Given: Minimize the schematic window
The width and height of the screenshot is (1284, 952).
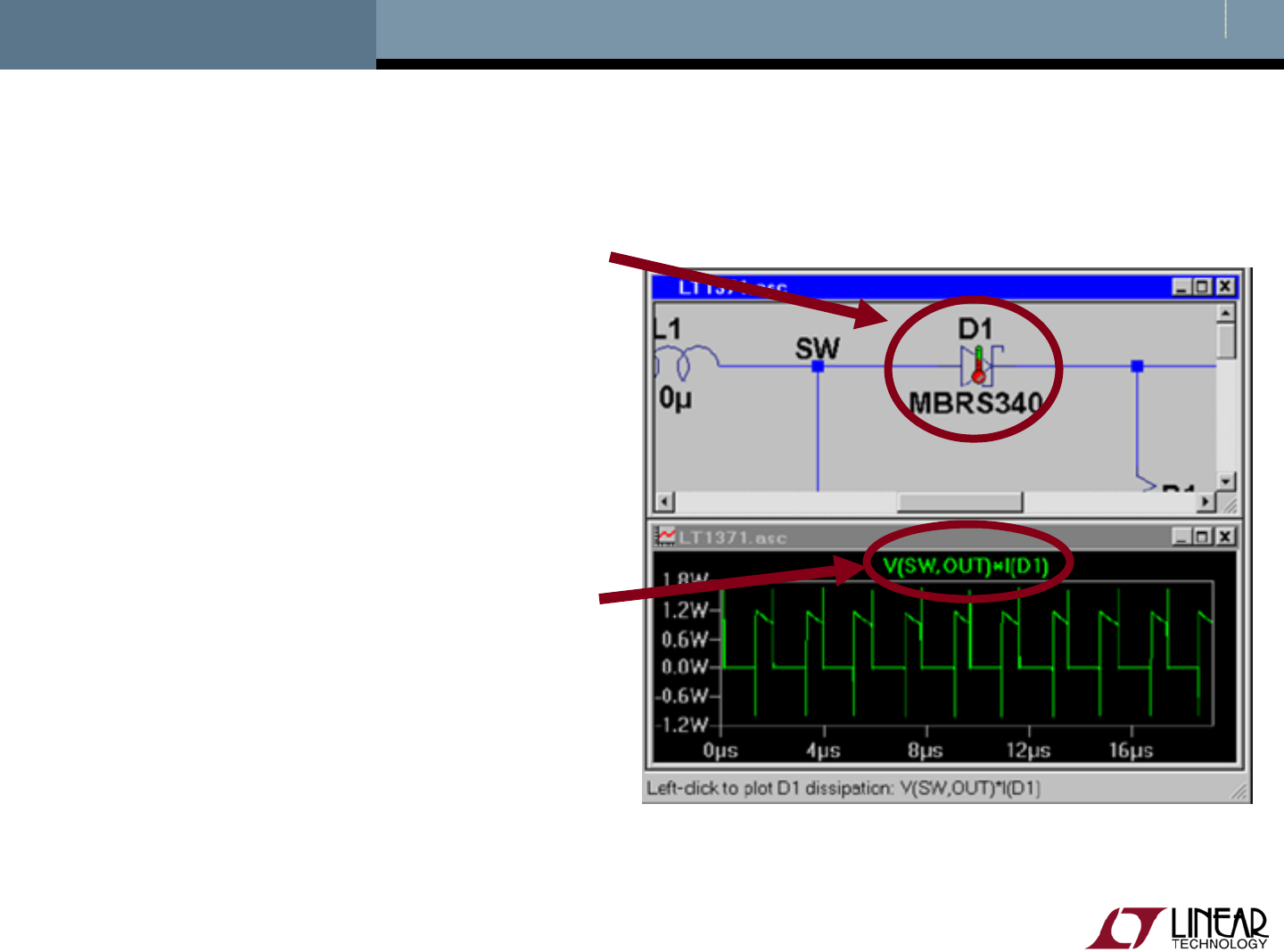Looking at the screenshot, I should pos(1182,287).
